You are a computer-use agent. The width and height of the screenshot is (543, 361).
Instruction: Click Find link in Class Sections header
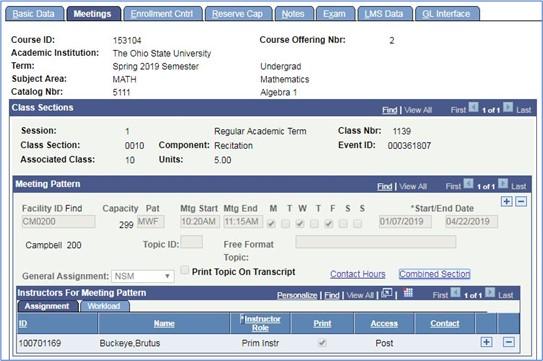[x=390, y=110]
